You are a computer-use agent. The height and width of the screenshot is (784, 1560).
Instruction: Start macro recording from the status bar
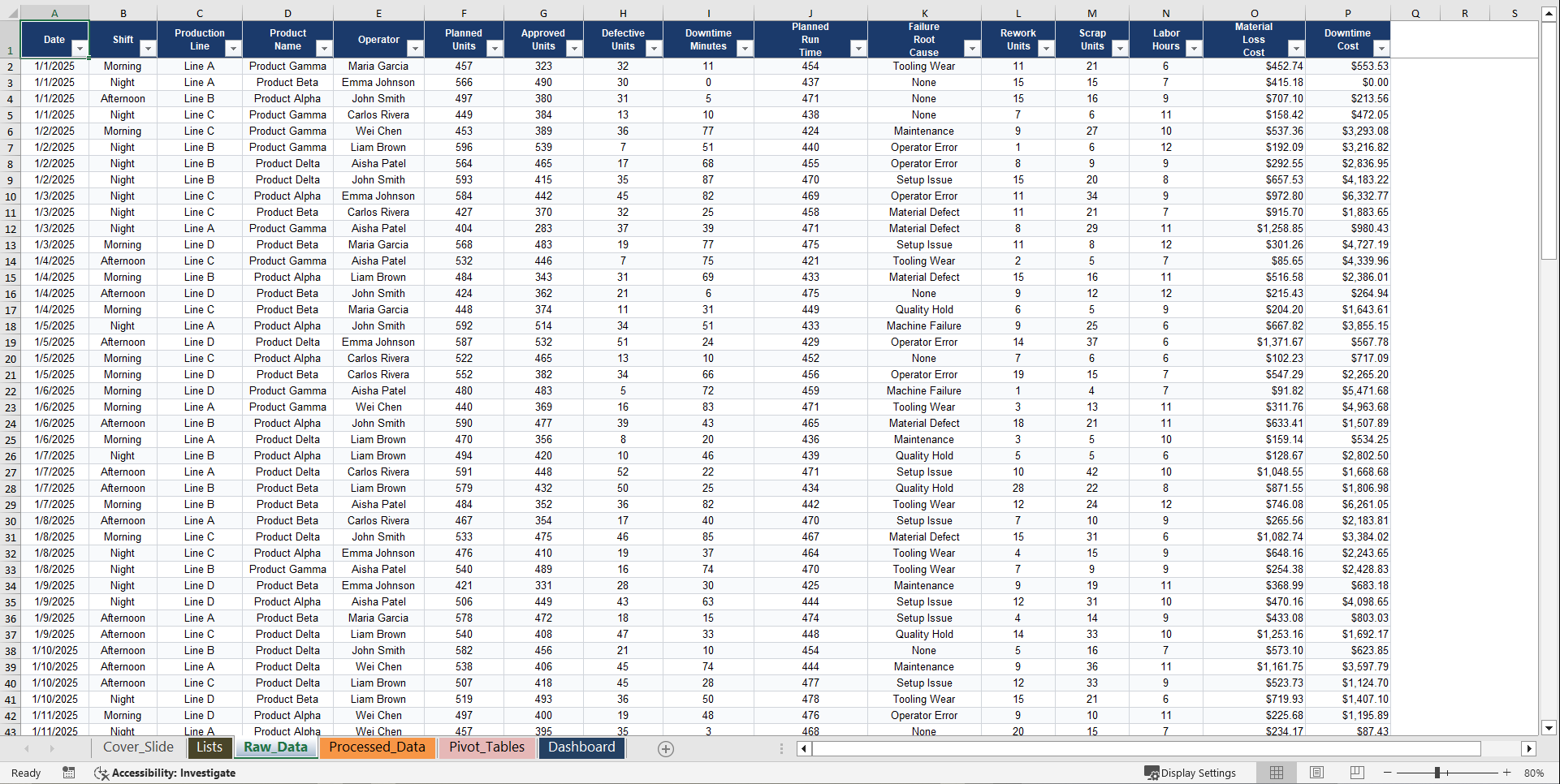point(69,773)
